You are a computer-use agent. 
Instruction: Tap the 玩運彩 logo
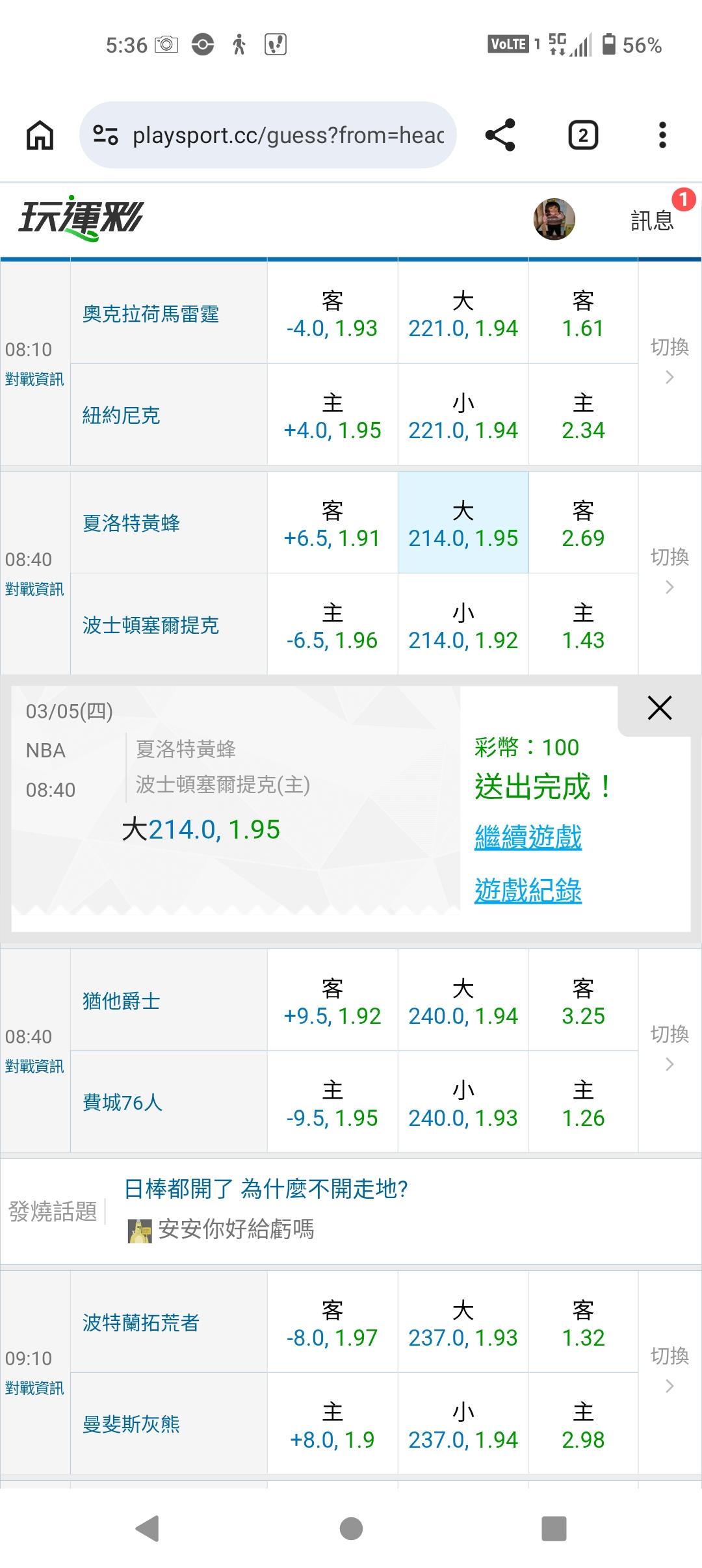pyautogui.click(x=81, y=218)
